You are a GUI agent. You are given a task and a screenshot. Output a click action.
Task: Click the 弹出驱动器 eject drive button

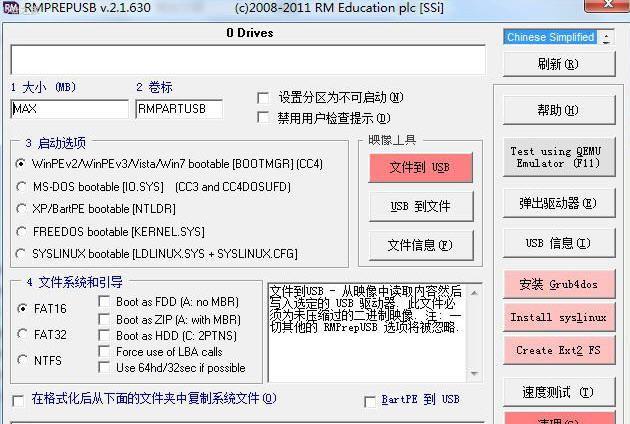click(x=559, y=203)
